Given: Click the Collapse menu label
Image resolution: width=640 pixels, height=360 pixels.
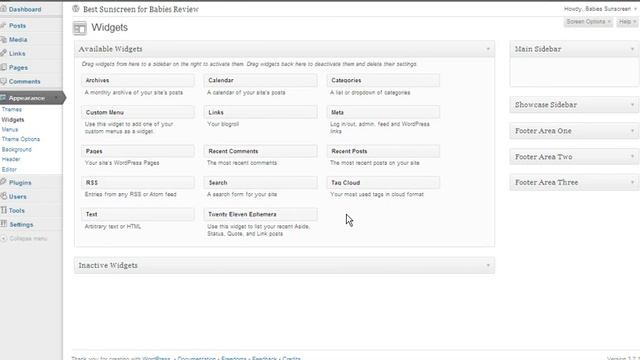Looking at the screenshot, I should (x=28, y=238).
